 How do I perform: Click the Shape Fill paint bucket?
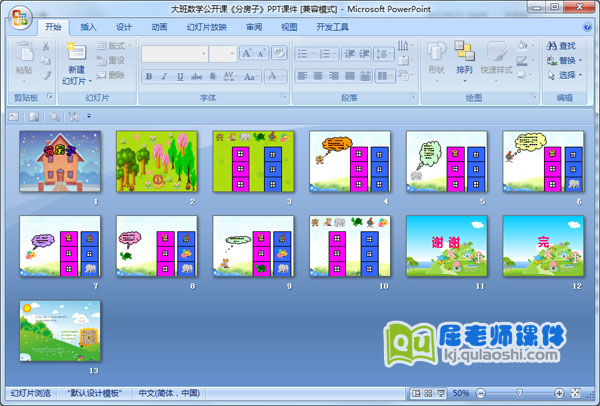tap(523, 46)
